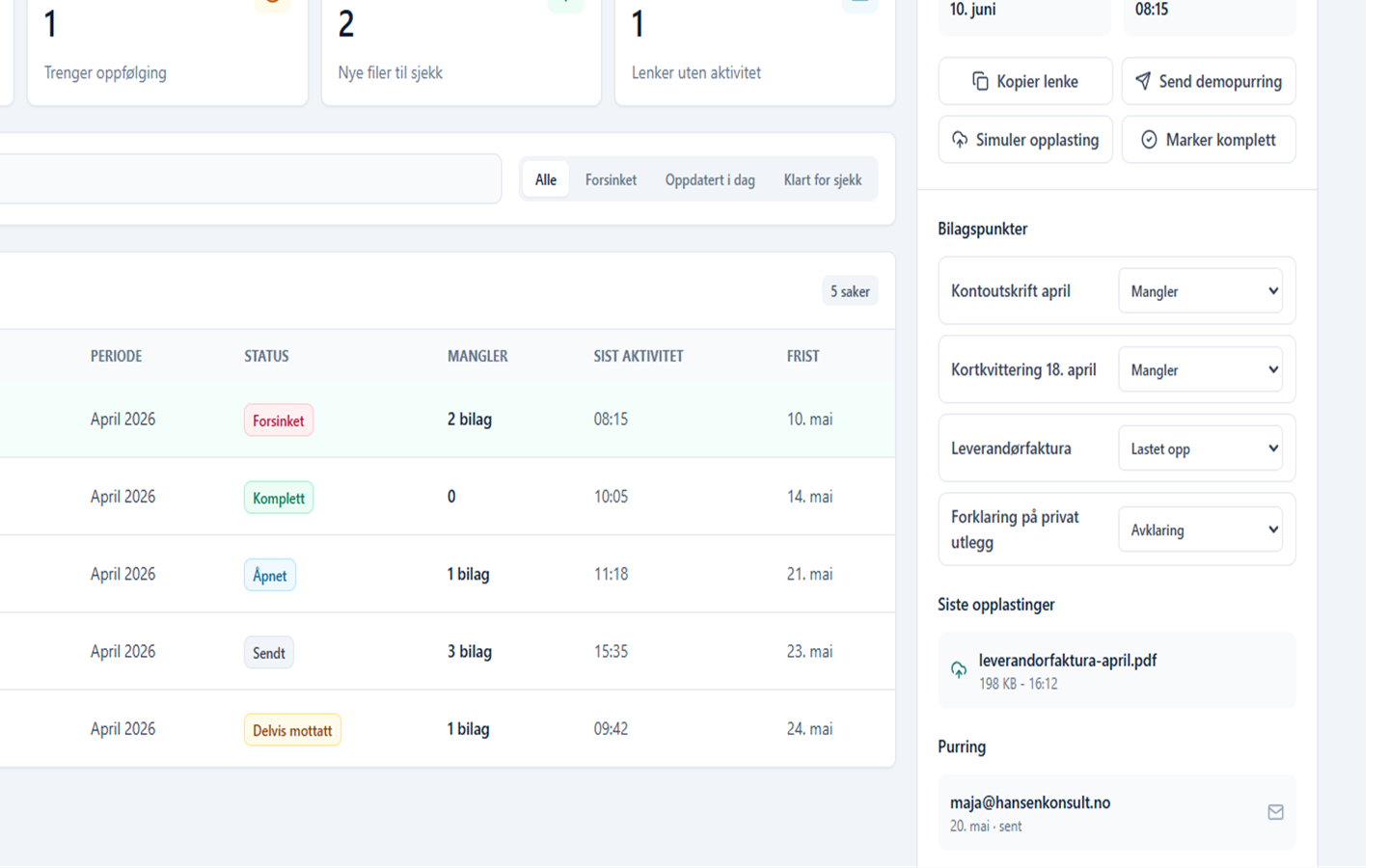Select the blue Åpnet status badge
Screen dimensions: 1389x868
click(x=270, y=575)
